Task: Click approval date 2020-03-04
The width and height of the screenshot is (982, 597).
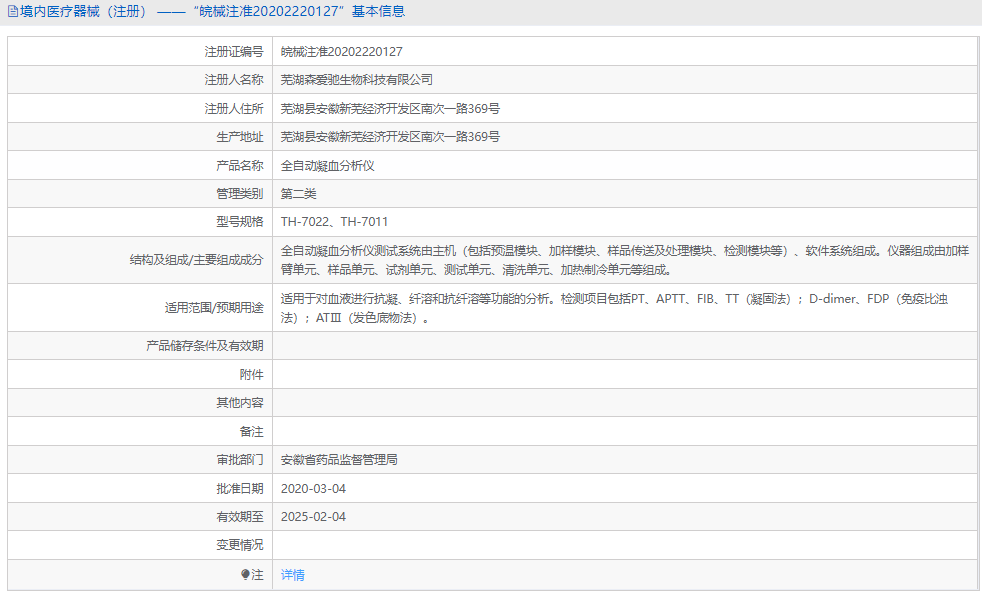Action: 313,489
